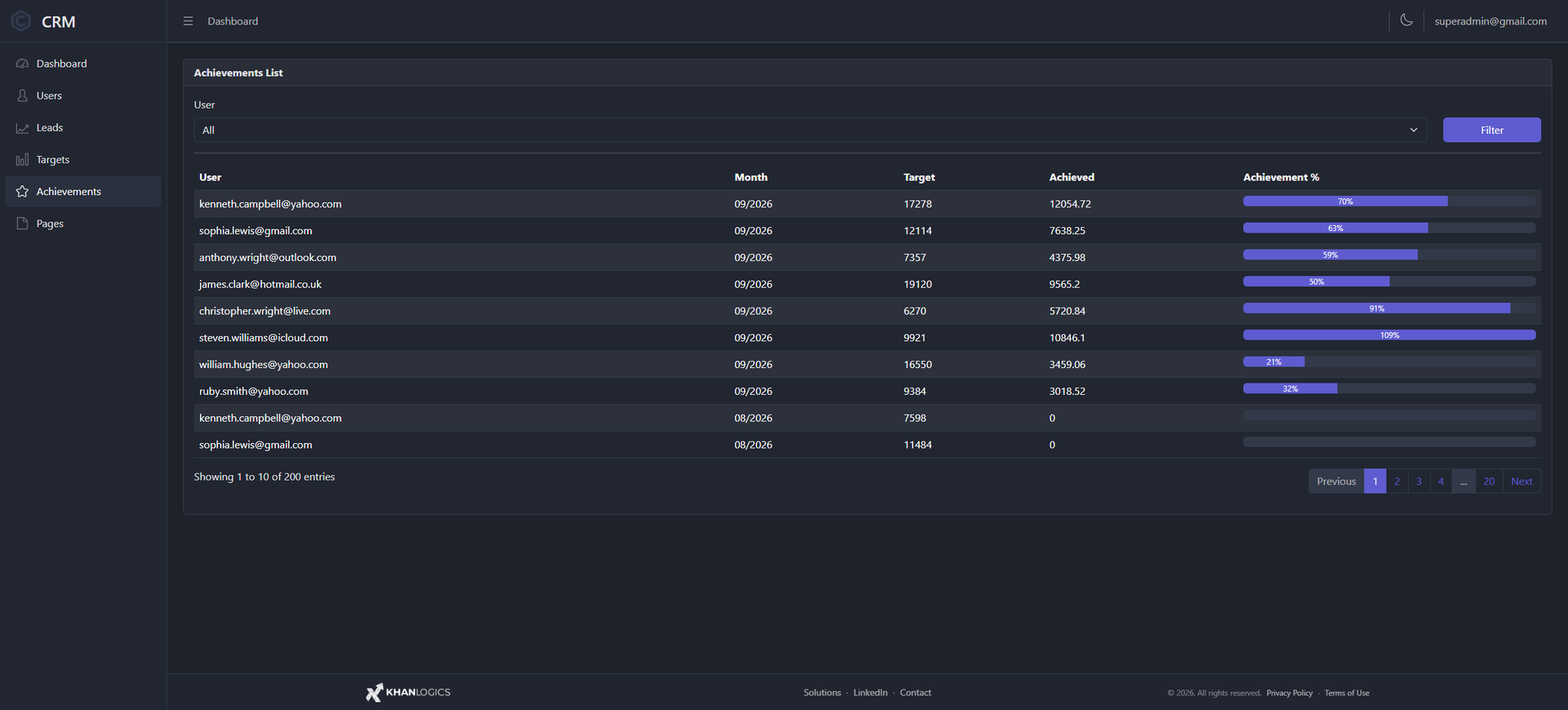Click the Dashboard breadcrumb in header
Image resolution: width=1568 pixels, height=710 pixels.
(233, 21)
